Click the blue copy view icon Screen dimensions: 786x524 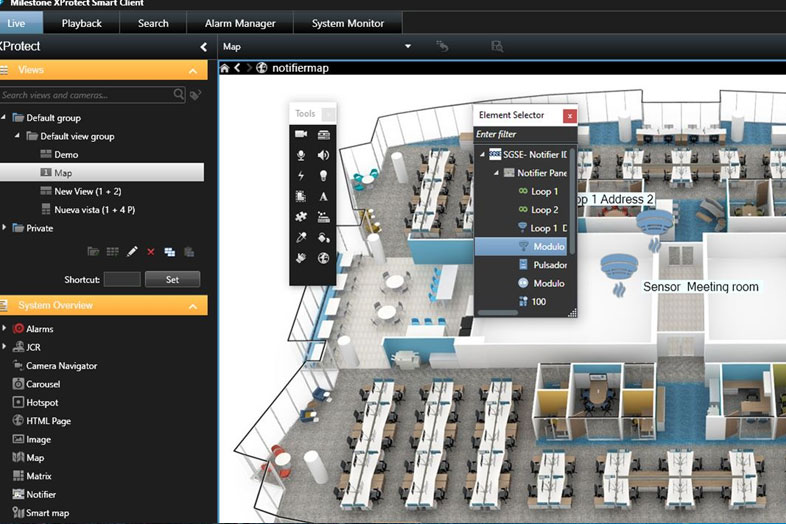pos(170,252)
